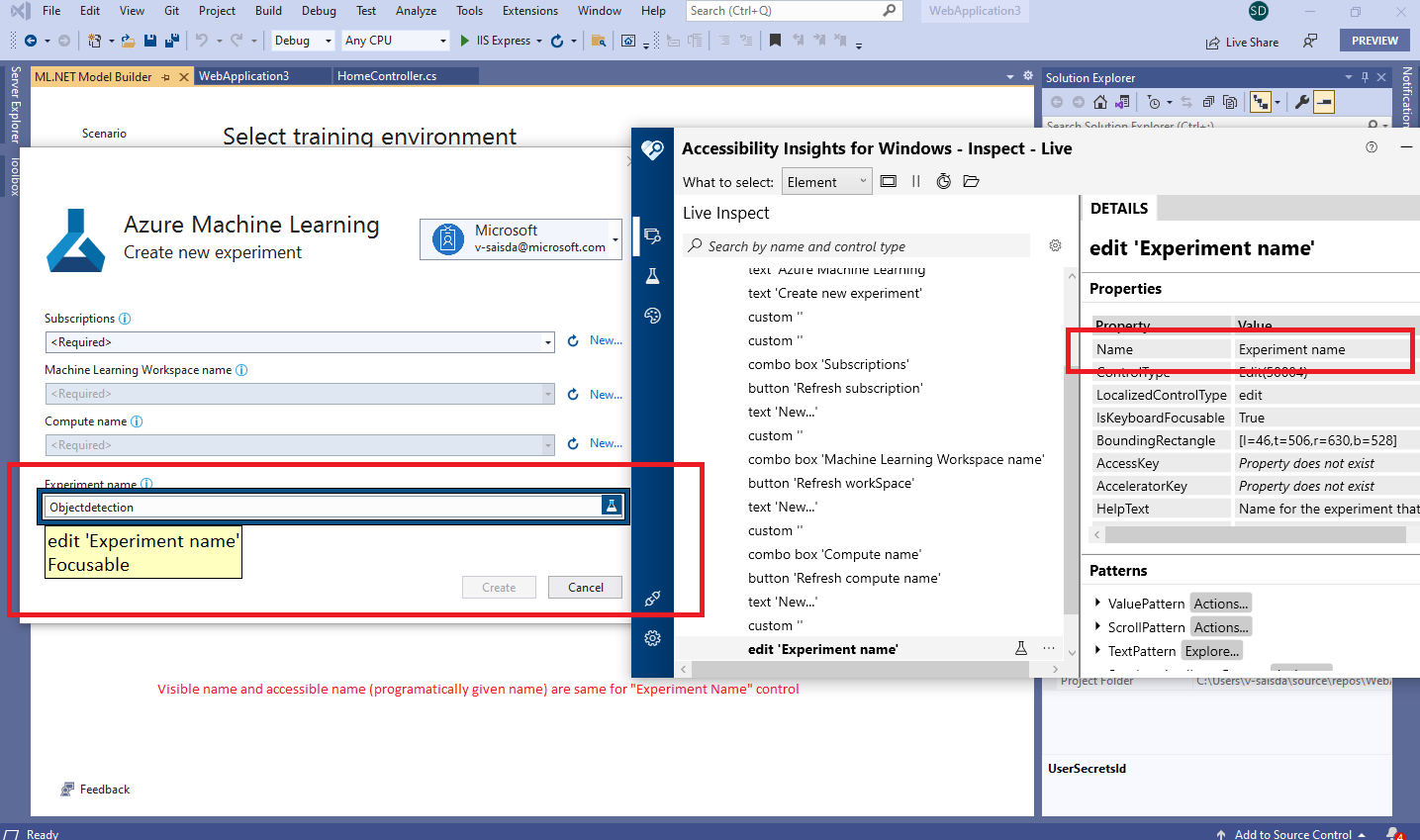
Task: Select the globe icon in Accessibility Insights sidebar
Action: pos(652,316)
